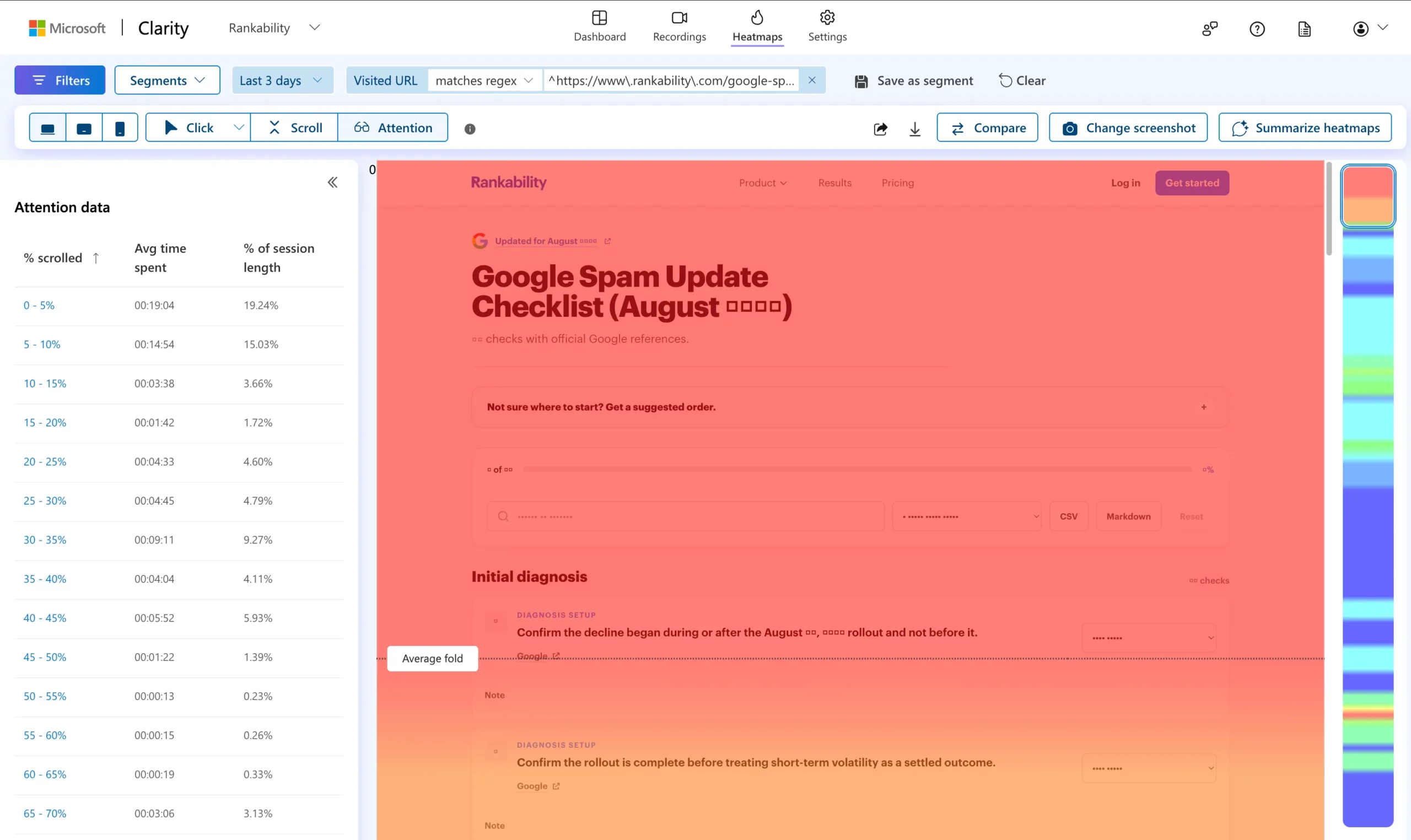Click the Microsoft logo
Screen dimensions: 1411x840
point(67,28)
